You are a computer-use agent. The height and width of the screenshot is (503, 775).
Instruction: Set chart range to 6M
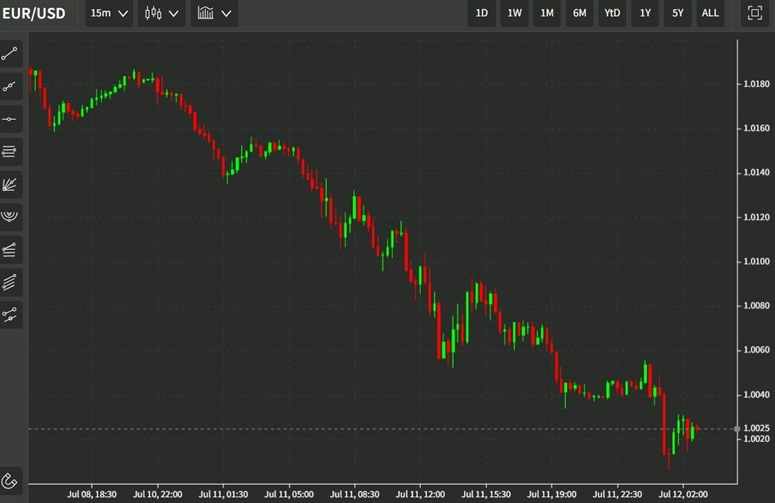(x=579, y=13)
